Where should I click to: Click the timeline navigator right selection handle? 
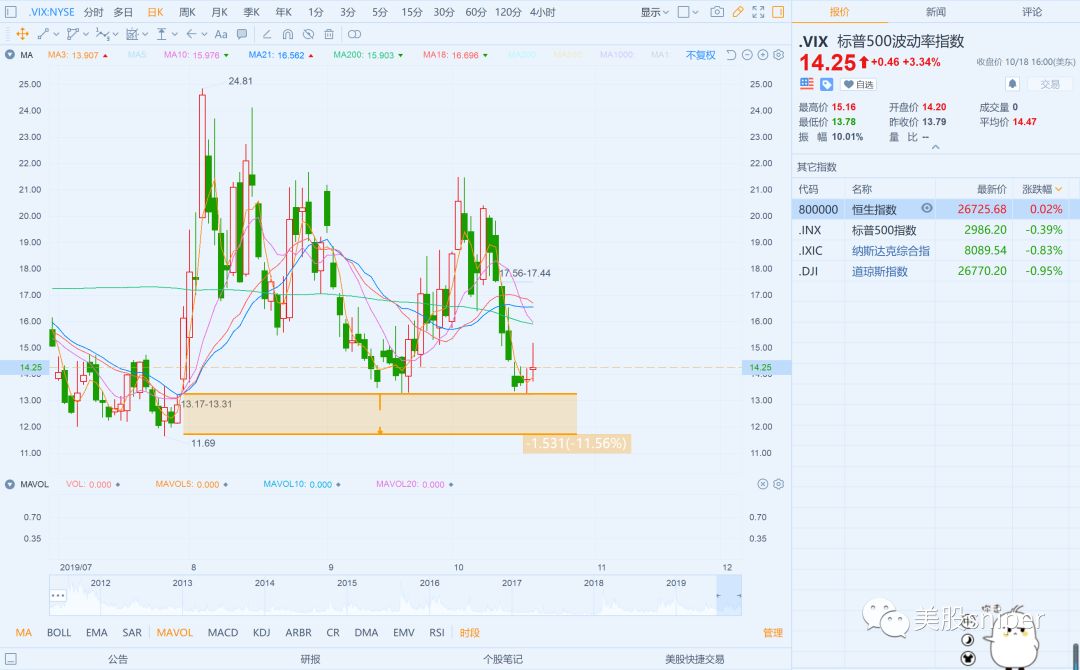[x=738, y=596]
